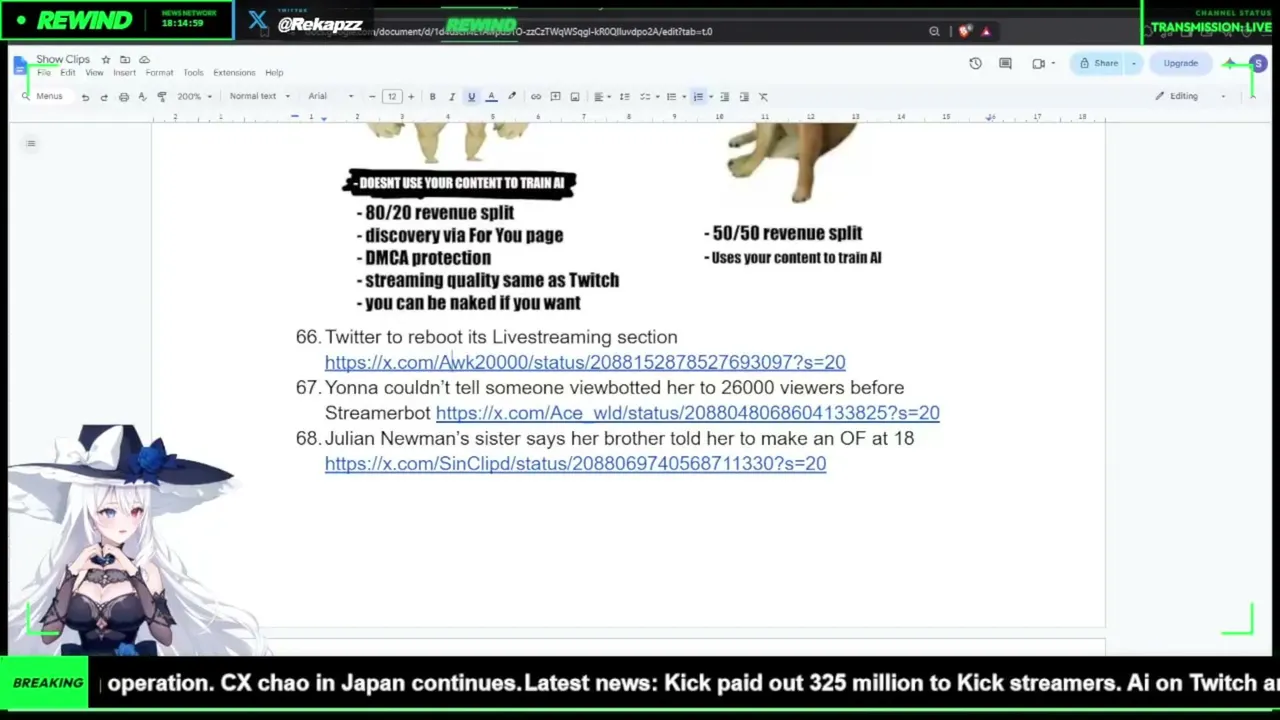Open the Tools menu
Image resolution: width=1280 pixels, height=720 pixels.
click(x=193, y=73)
